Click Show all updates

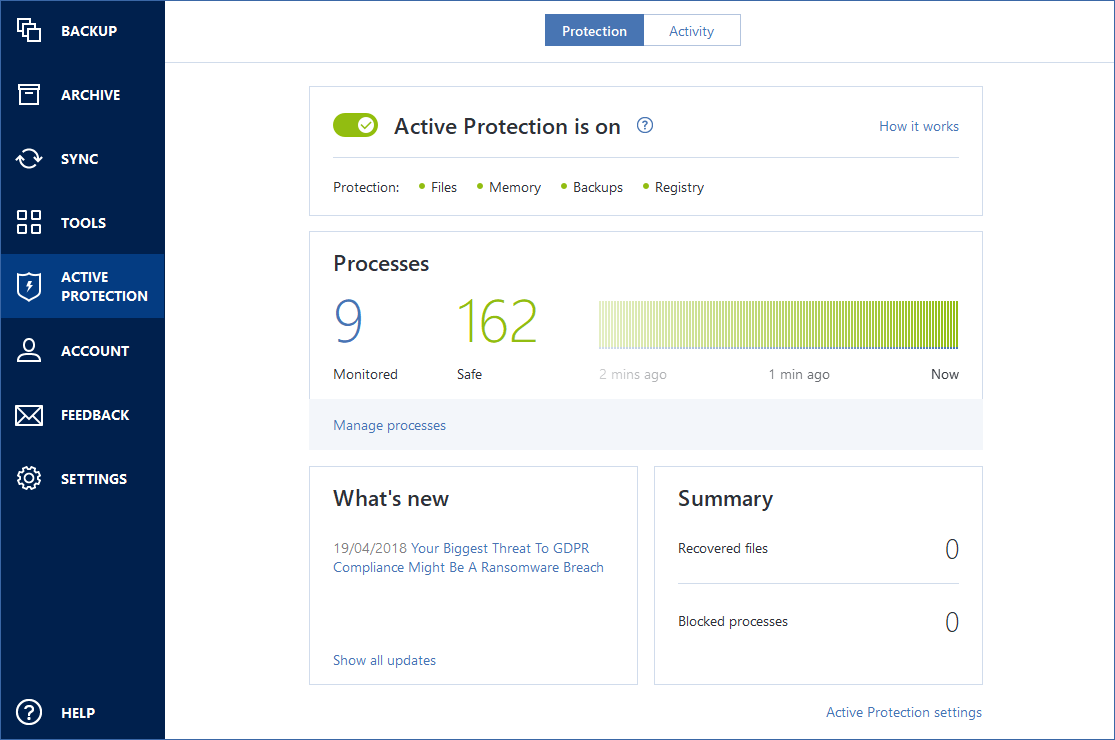click(384, 660)
